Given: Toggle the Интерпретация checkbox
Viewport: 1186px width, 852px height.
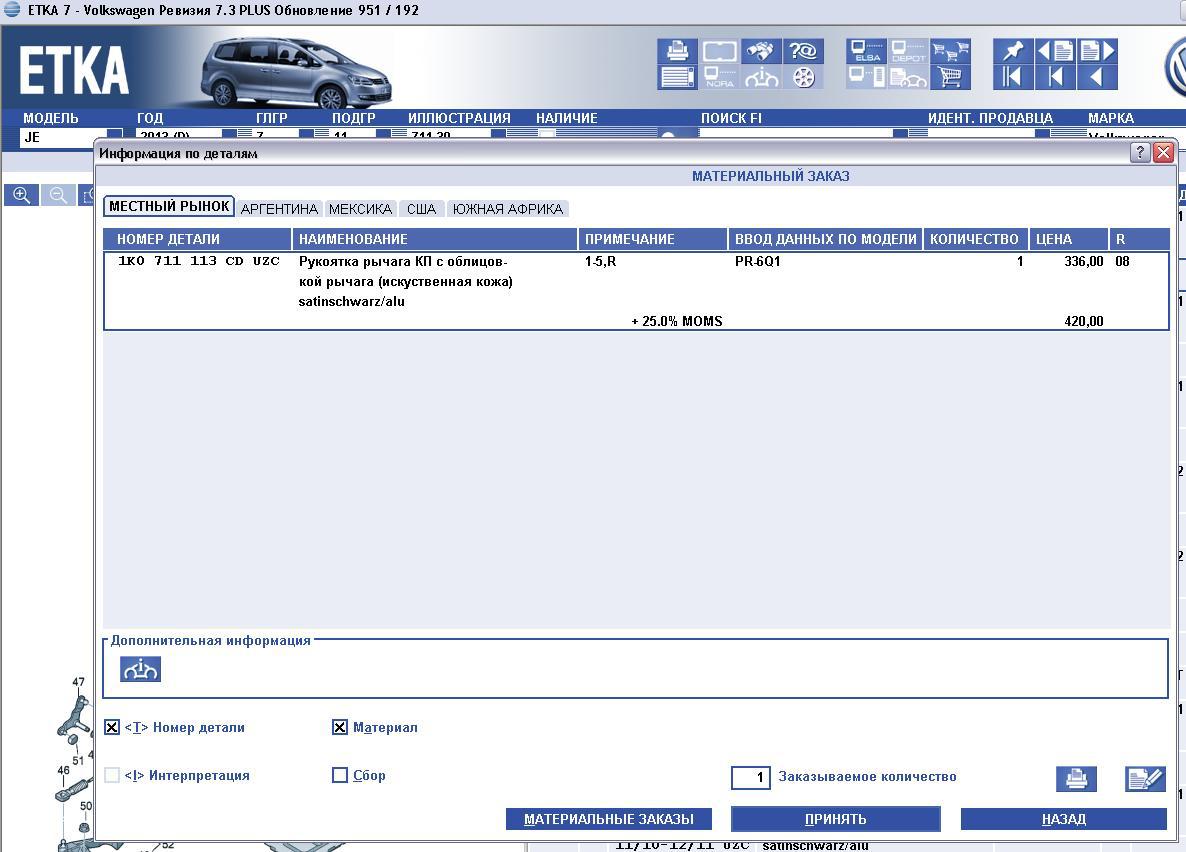Looking at the screenshot, I should click(112, 775).
